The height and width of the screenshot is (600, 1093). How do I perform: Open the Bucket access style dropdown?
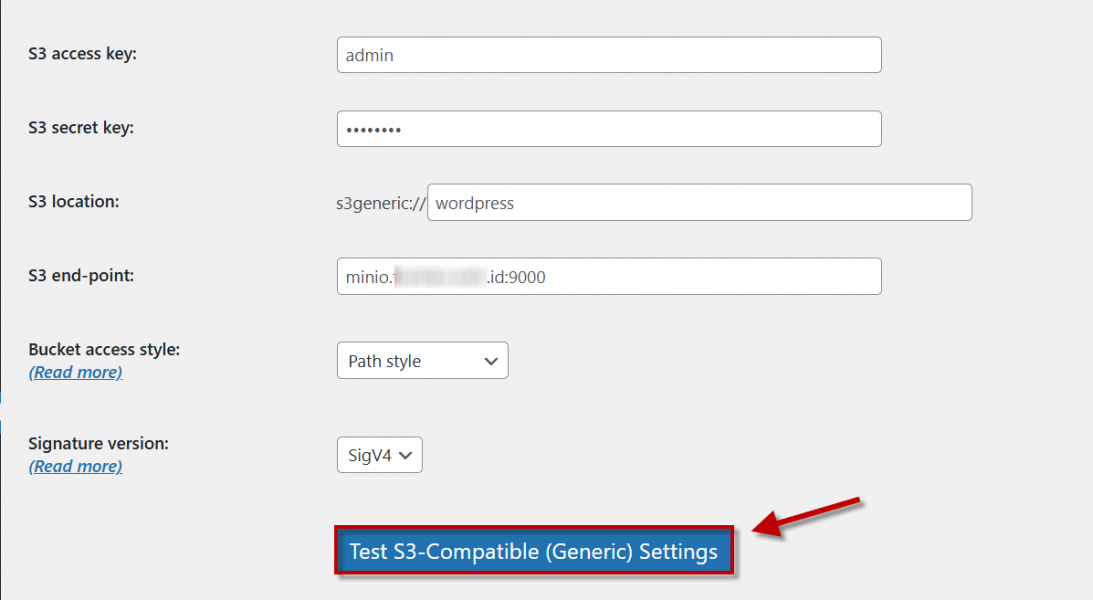(x=422, y=361)
